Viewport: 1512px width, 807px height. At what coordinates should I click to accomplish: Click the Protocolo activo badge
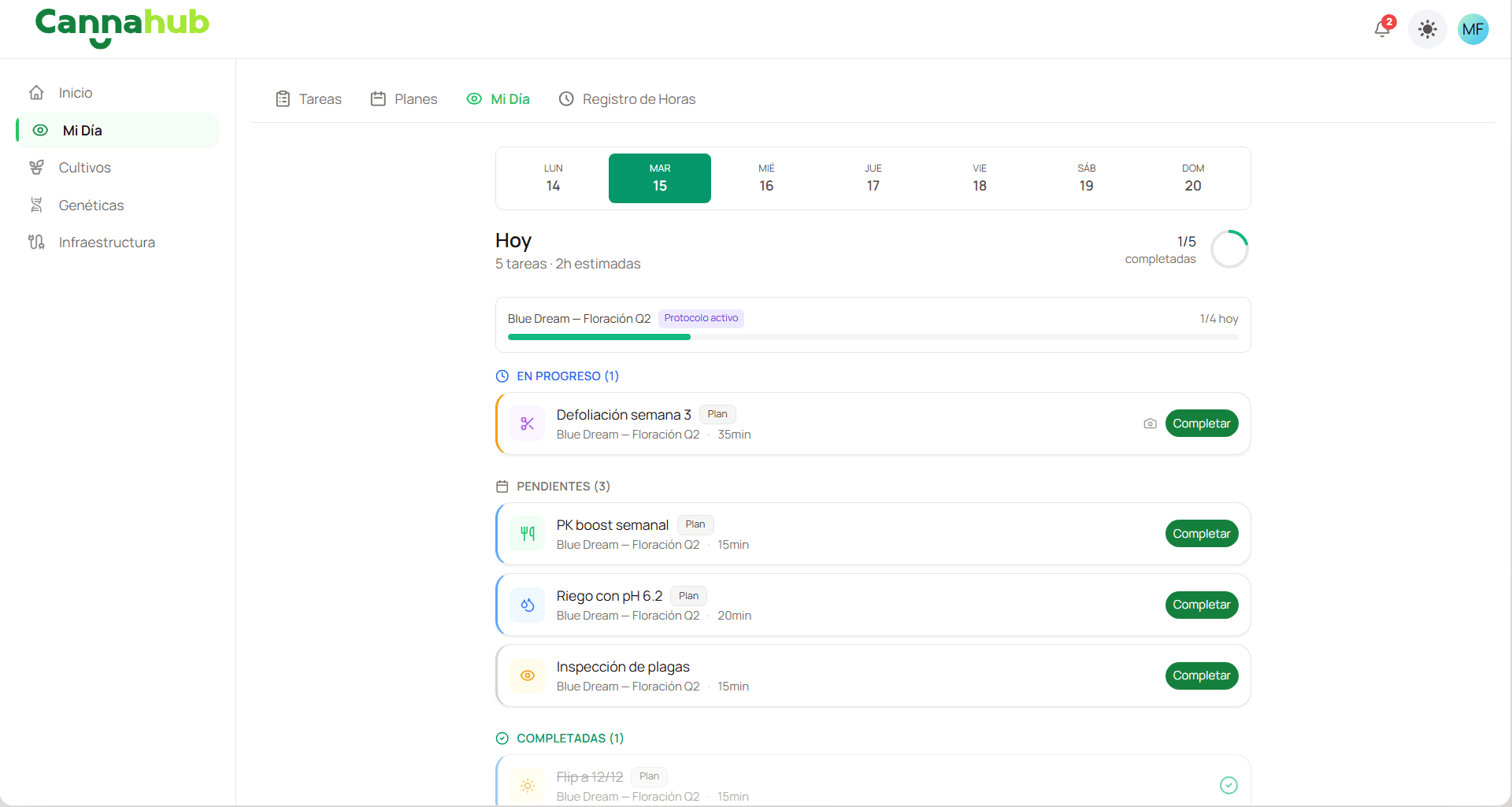click(x=701, y=318)
